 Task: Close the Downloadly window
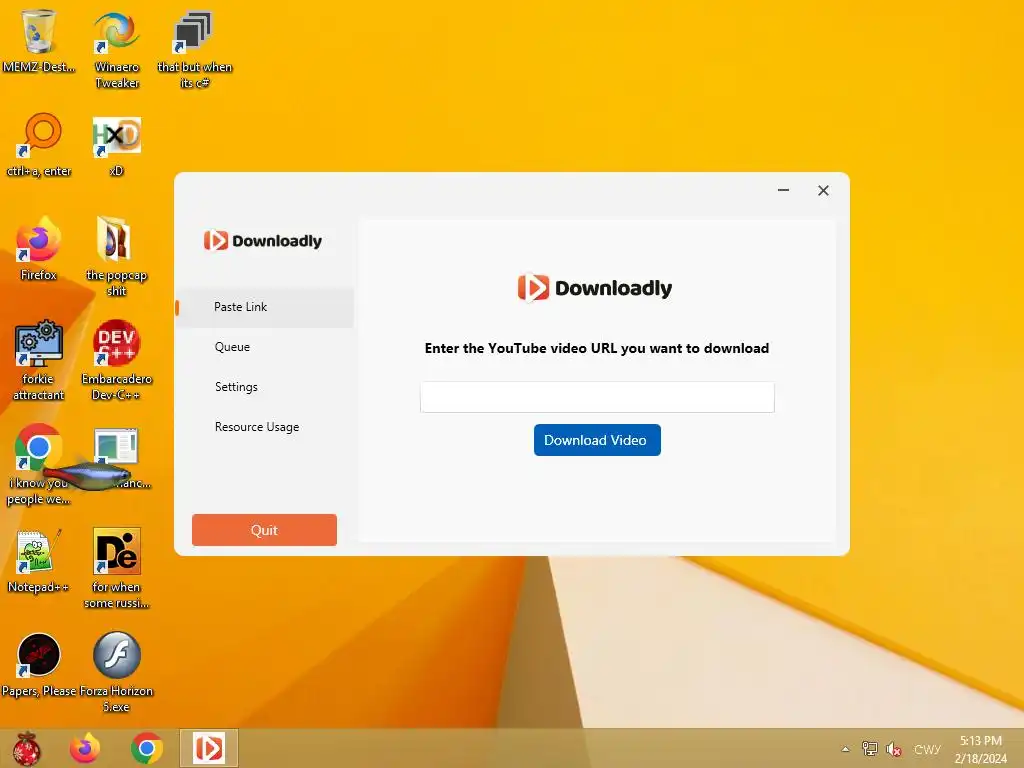coord(823,190)
